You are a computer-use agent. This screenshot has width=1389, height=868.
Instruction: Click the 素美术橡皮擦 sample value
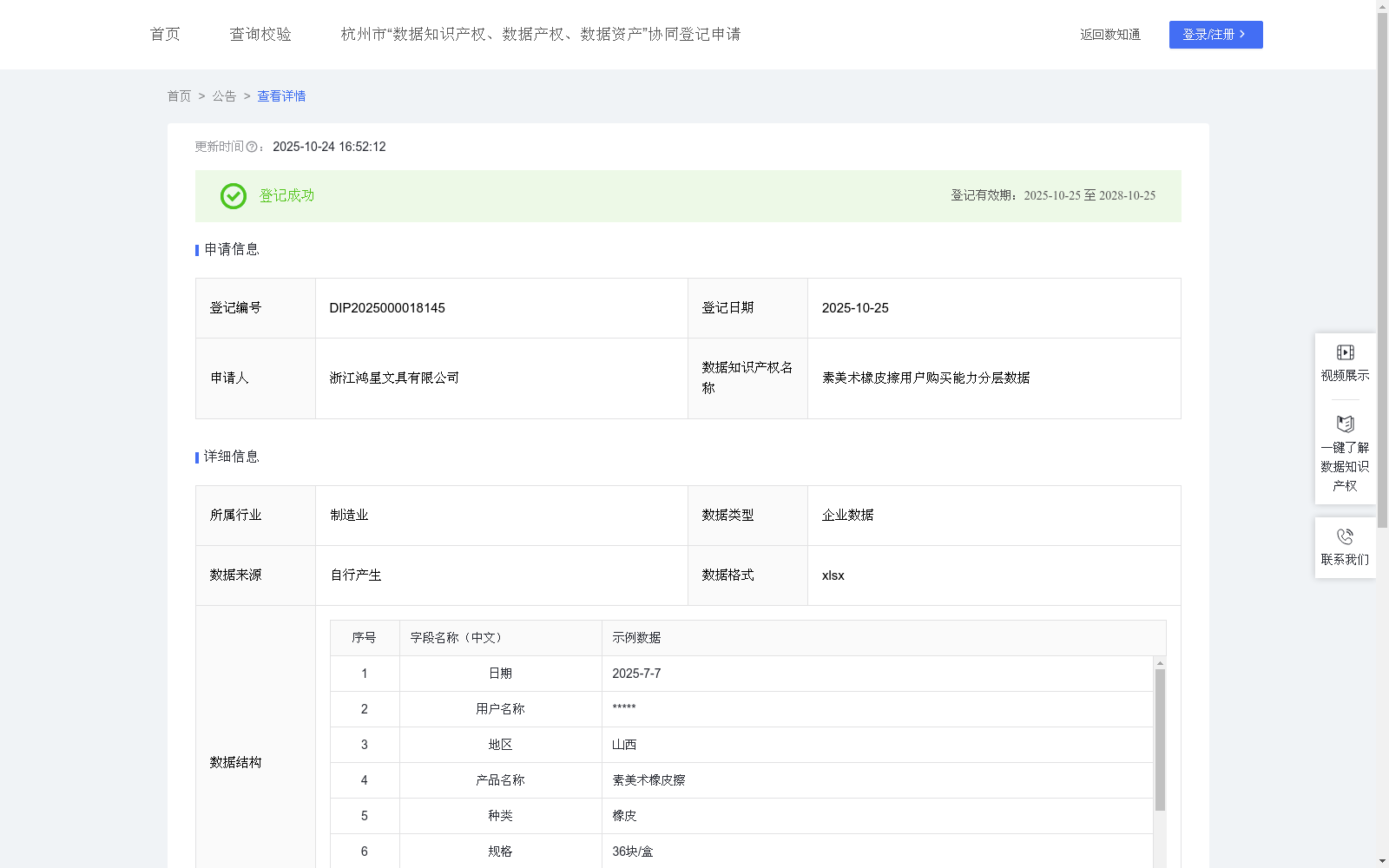tap(648, 780)
